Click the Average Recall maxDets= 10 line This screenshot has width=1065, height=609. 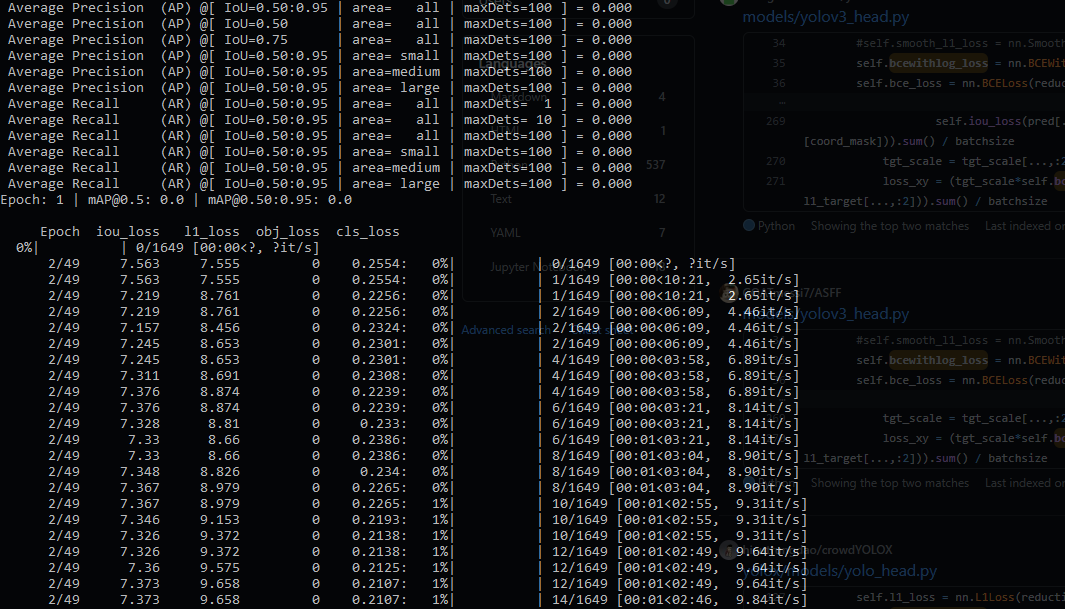coord(320,120)
